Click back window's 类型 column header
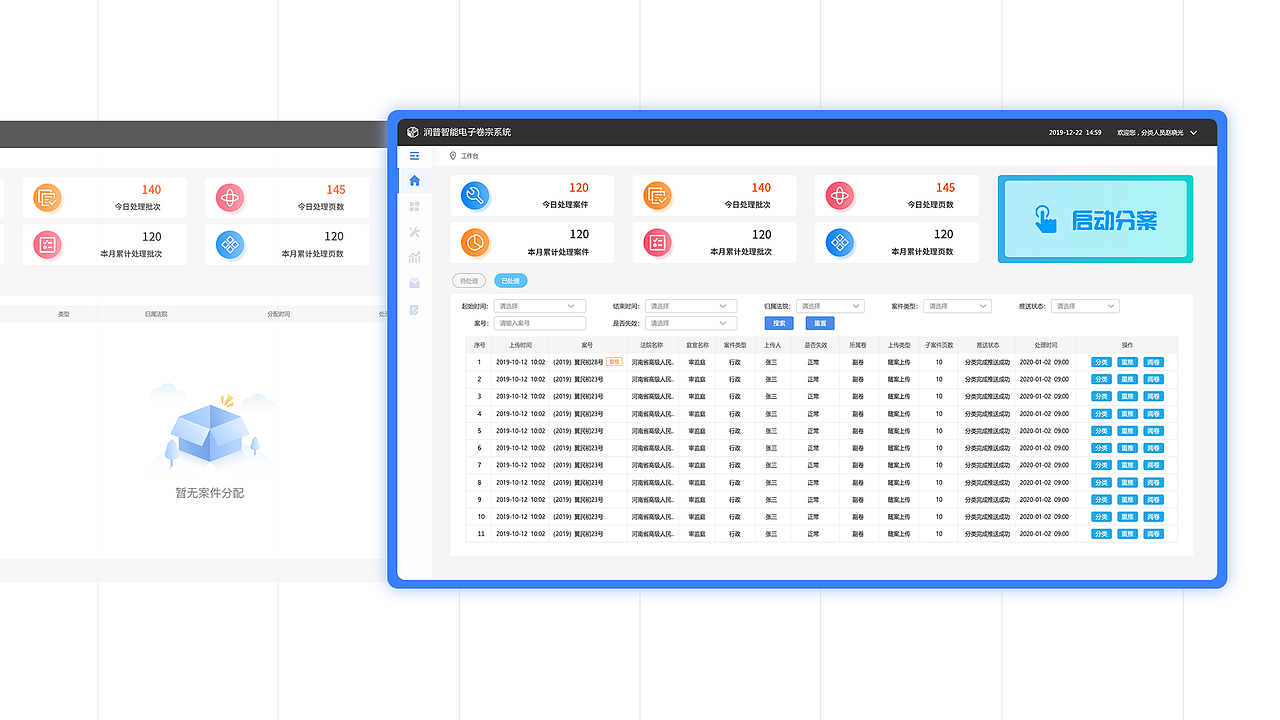1280x720 pixels. pyautogui.click(x=64, y=314)
